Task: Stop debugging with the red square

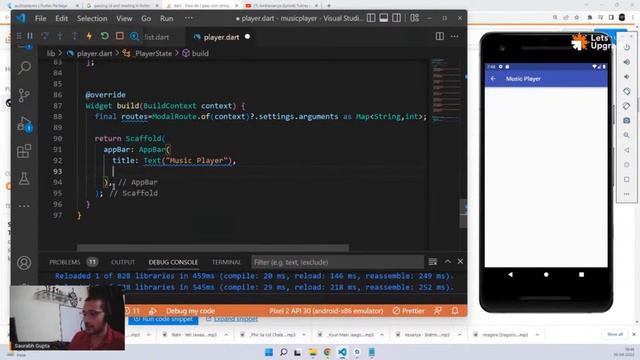Action: (120, 36)
